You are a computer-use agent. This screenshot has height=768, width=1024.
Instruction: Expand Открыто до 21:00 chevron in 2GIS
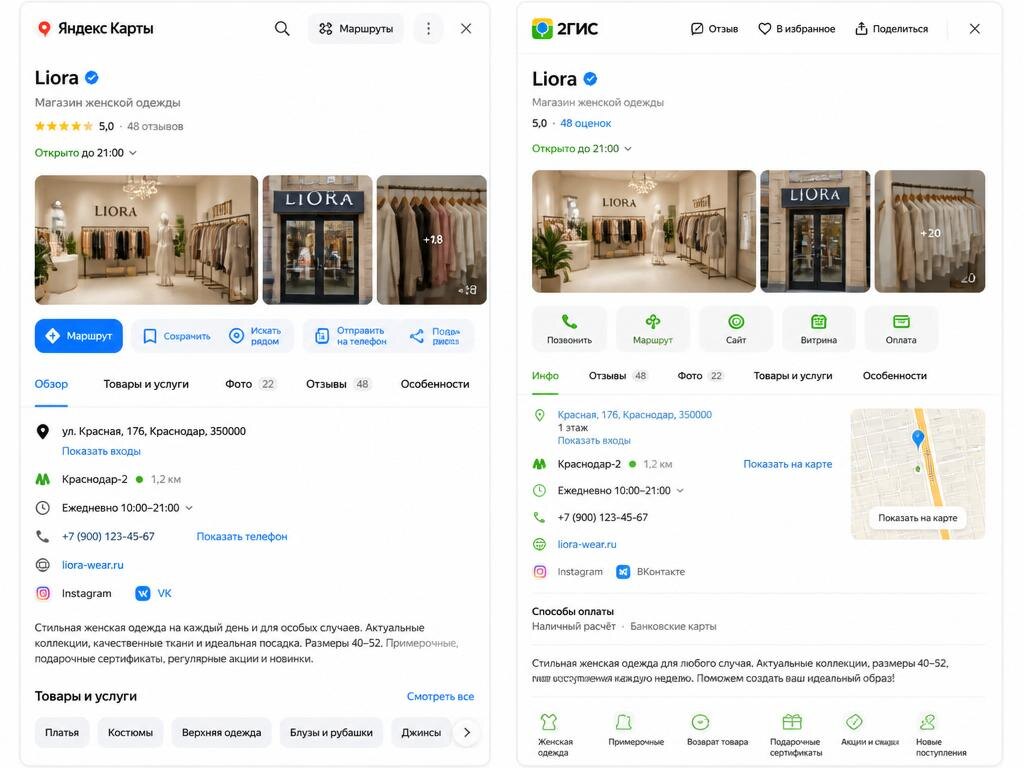[628, 149]
